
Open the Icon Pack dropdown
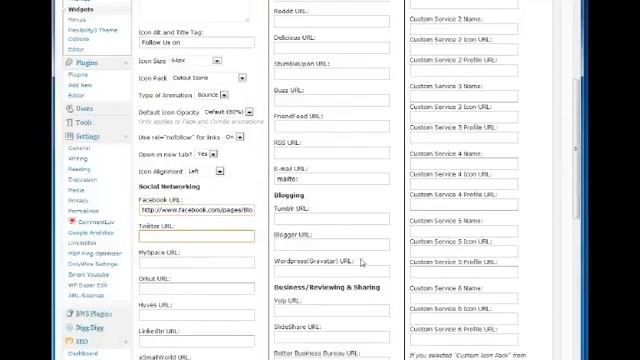coord(242,78)
